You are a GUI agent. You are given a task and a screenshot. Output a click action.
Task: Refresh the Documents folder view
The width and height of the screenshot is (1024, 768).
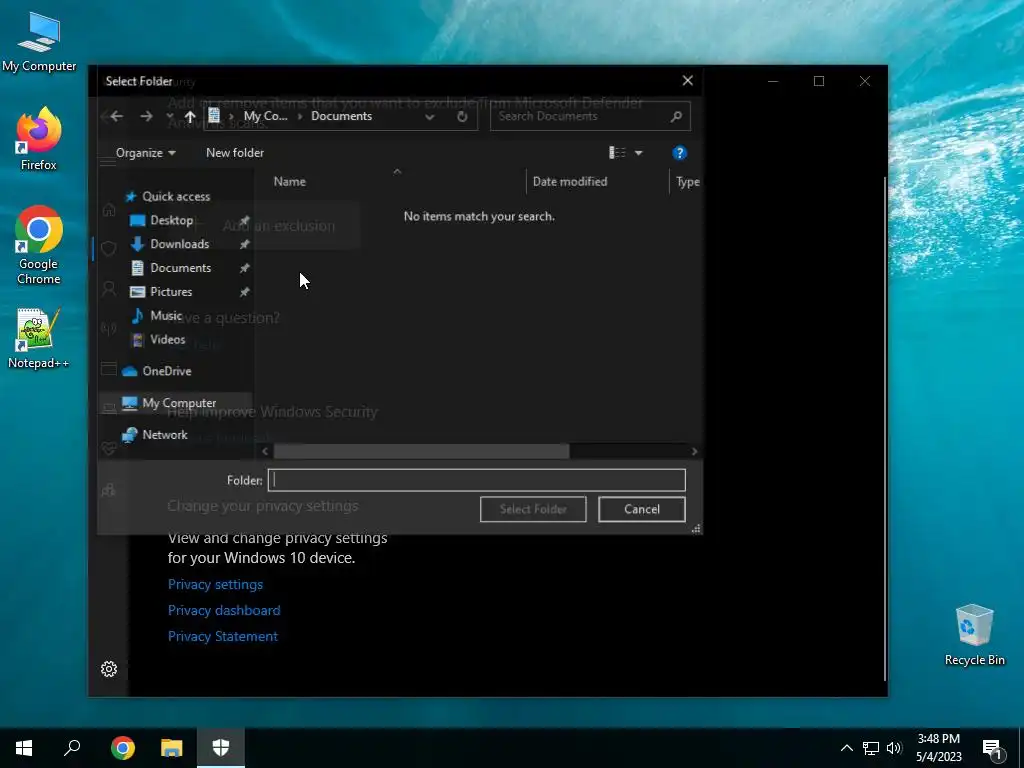(462, 117)
